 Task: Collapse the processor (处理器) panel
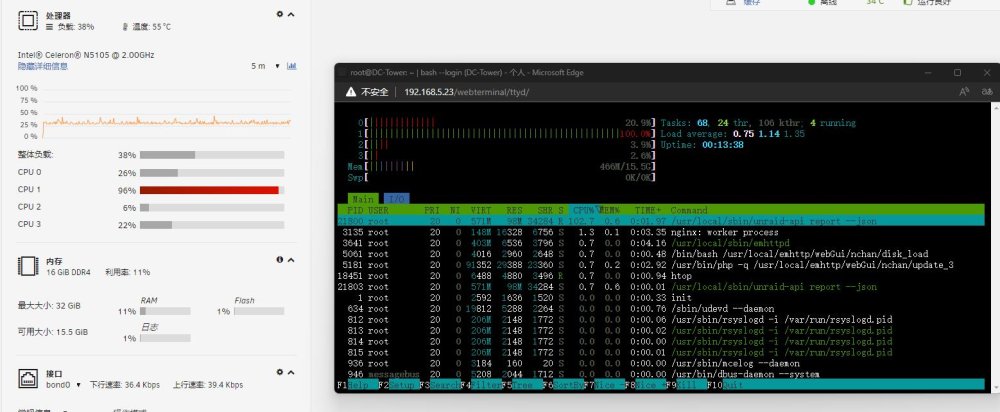click(x=291, y=14)
